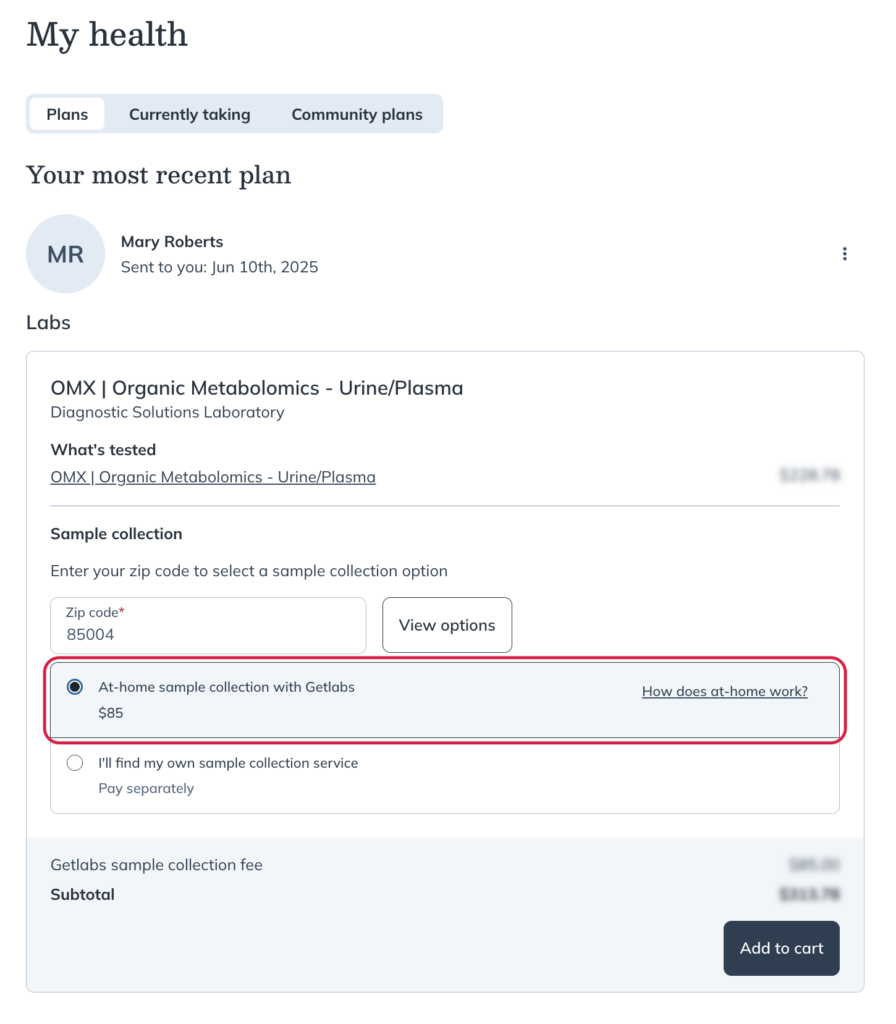Click the $85 at-home collection price
The width and height of the screenshot is (896, 1024).
[110, 713]
